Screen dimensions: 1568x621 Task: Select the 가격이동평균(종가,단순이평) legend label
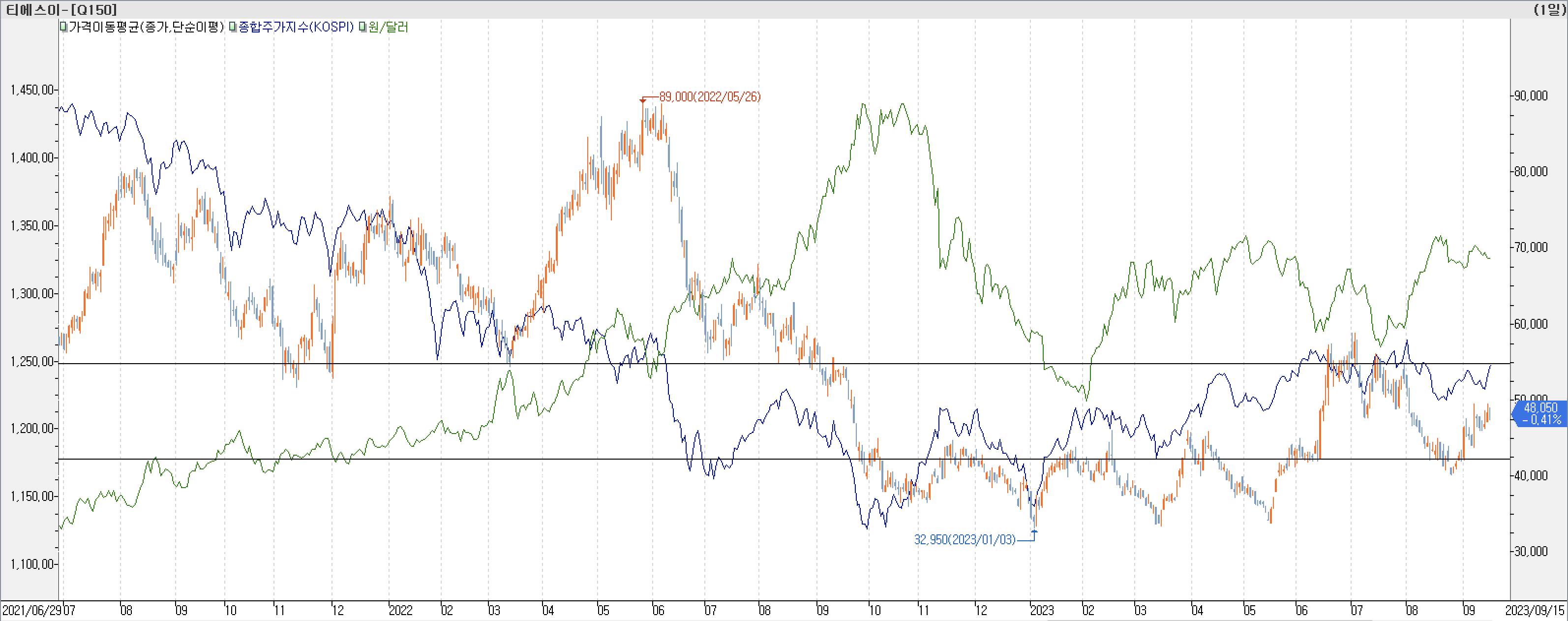click(x=147, y=28)
